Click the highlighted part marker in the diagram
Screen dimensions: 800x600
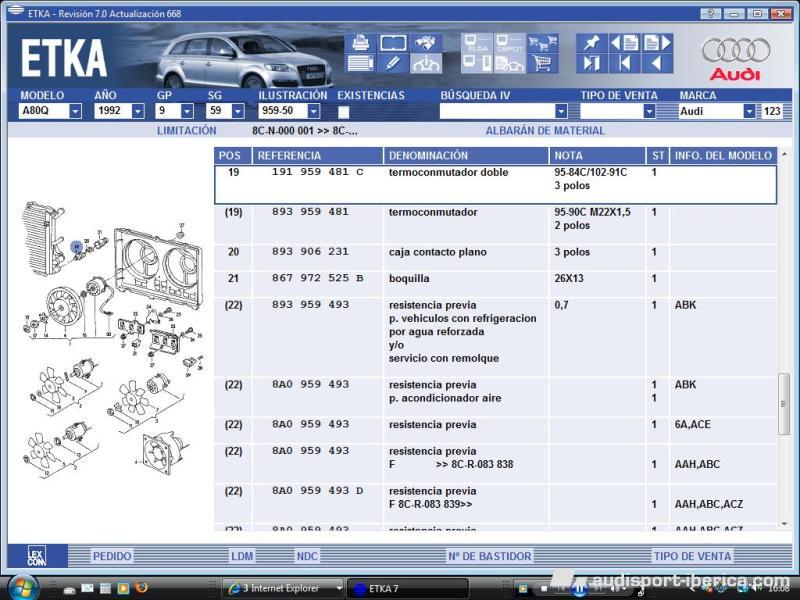[76, 247]
